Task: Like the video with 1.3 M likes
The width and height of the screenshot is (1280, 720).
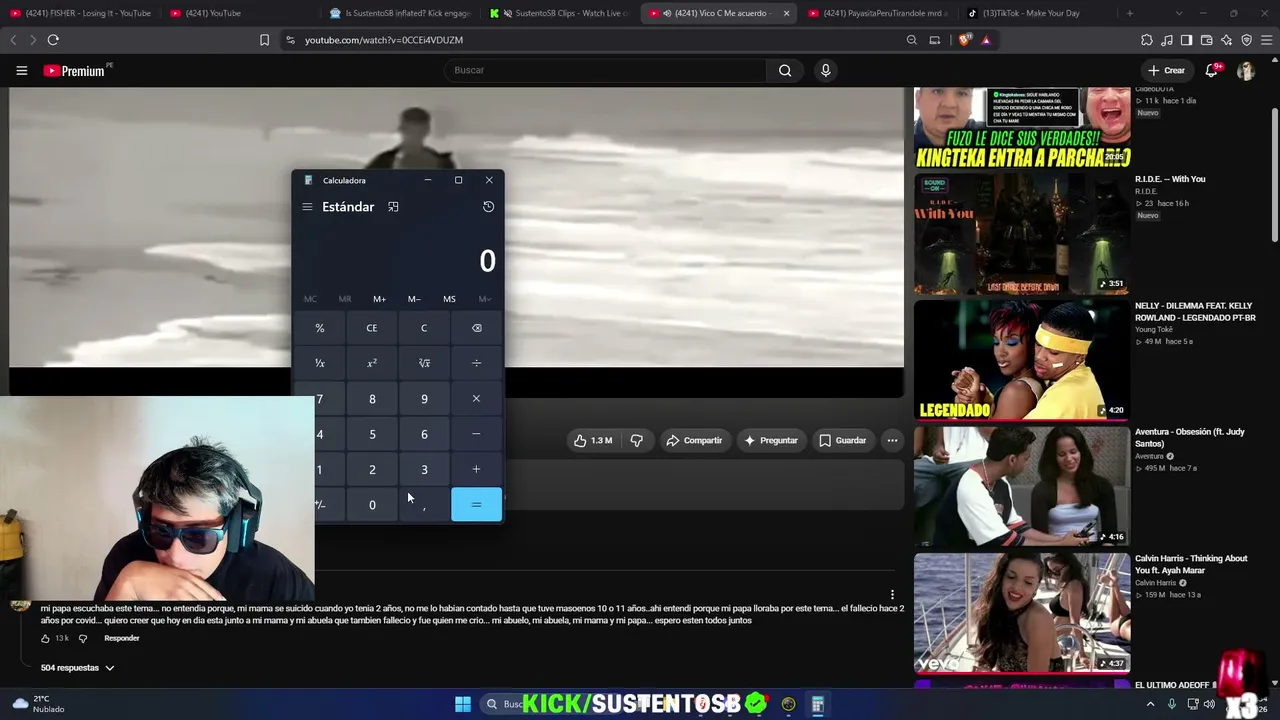Action: [x=593, y=440]
